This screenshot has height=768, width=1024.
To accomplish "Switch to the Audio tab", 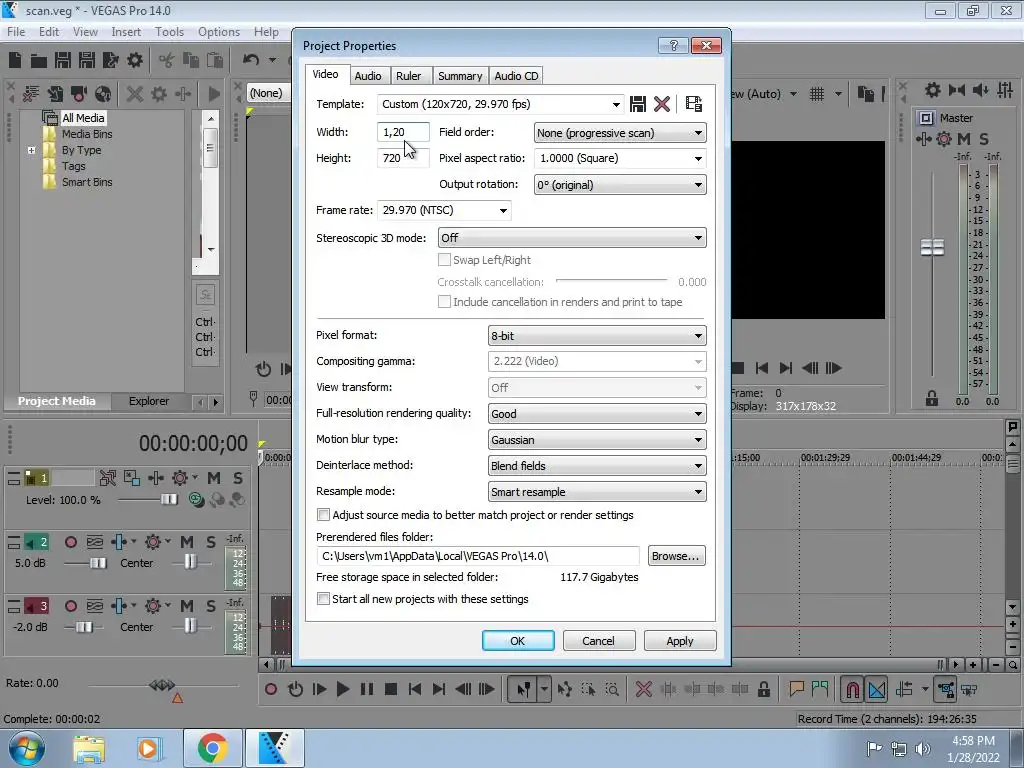I will click(368, 76).
